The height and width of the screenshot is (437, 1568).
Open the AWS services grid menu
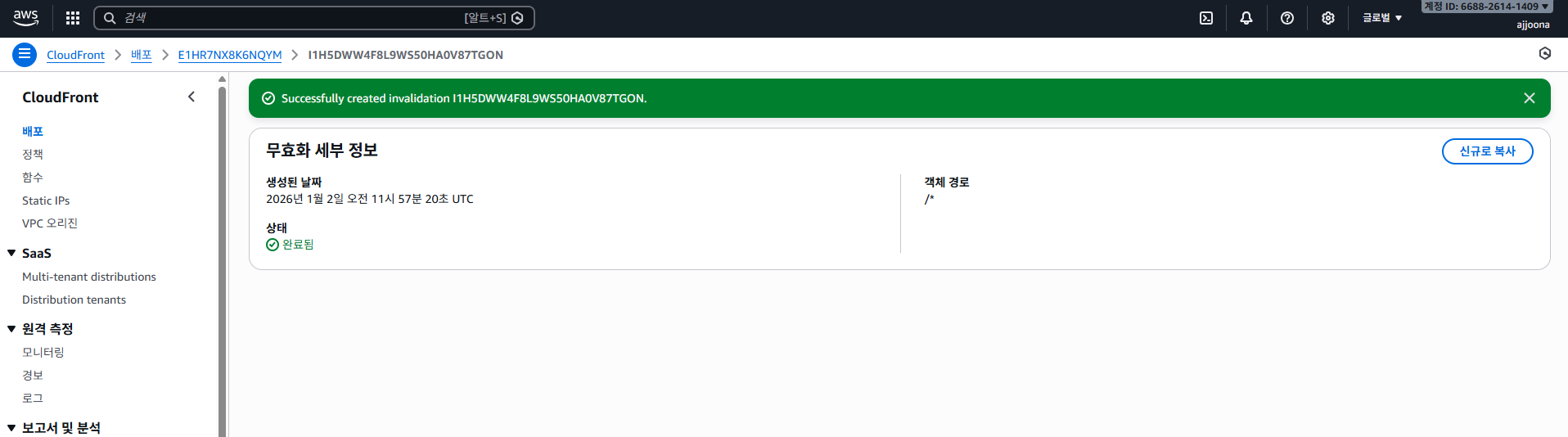point(73,18)
